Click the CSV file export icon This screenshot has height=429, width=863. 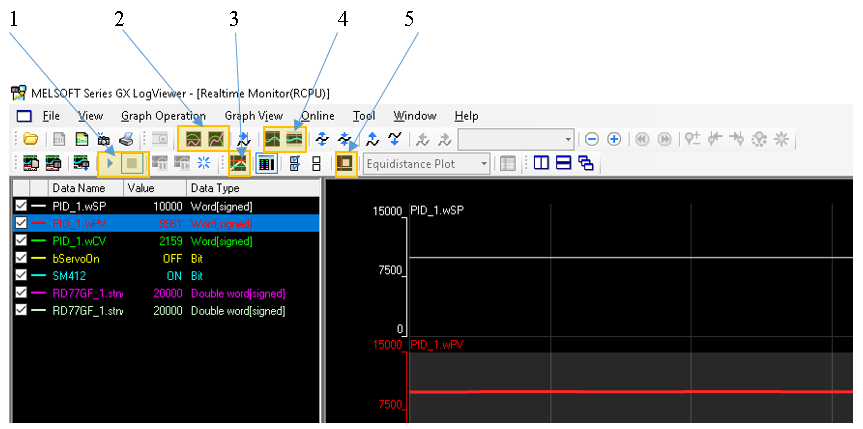pos(59,139)
